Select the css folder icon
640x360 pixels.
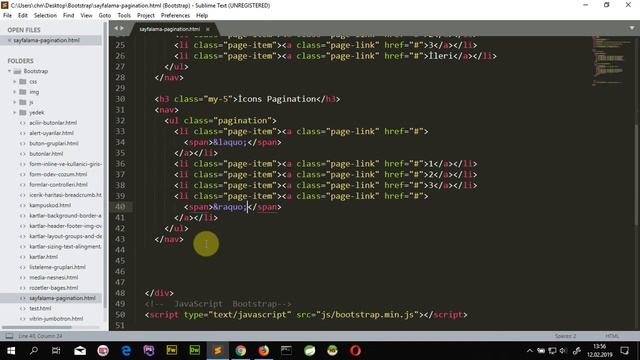[x=23, y=82]
